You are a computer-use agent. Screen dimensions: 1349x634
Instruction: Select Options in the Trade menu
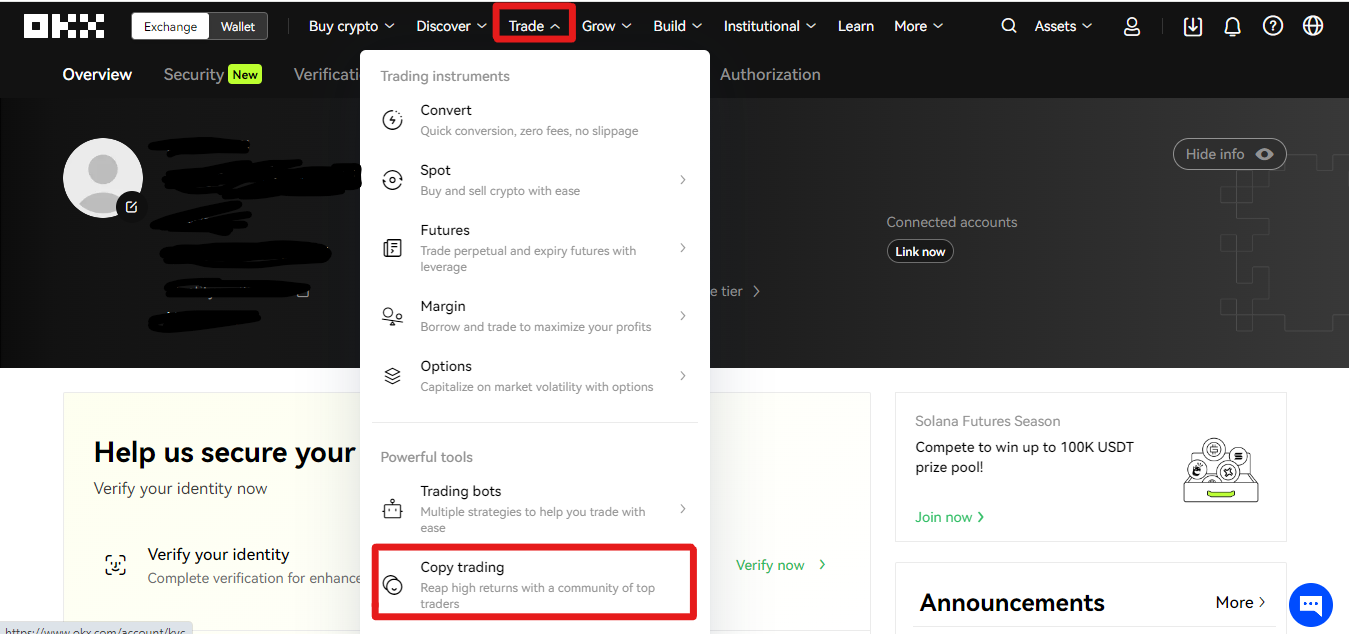pyautogui.click(x=534, y=376)
